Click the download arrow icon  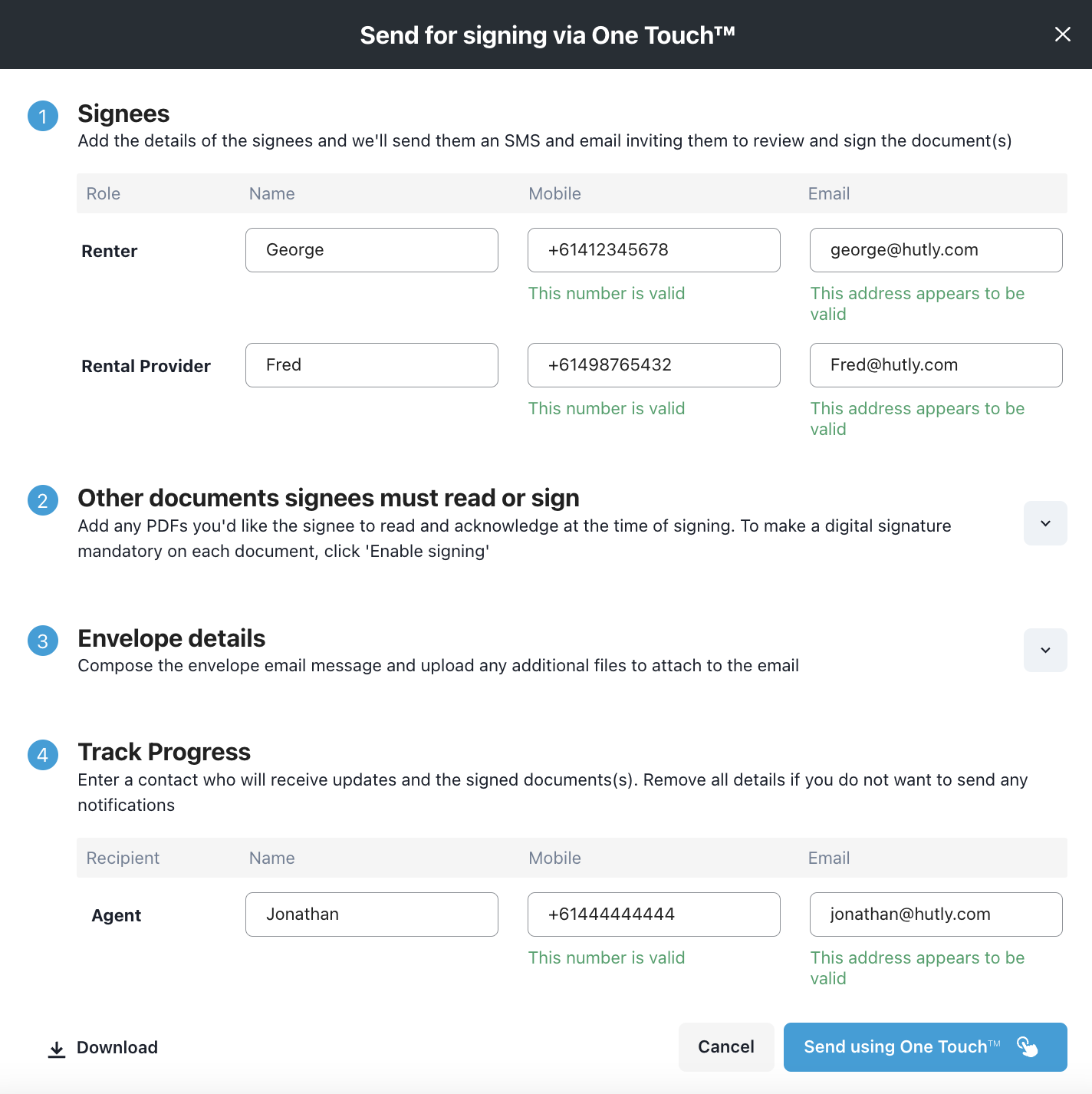pyautogui.click(x=57, y=1049)
